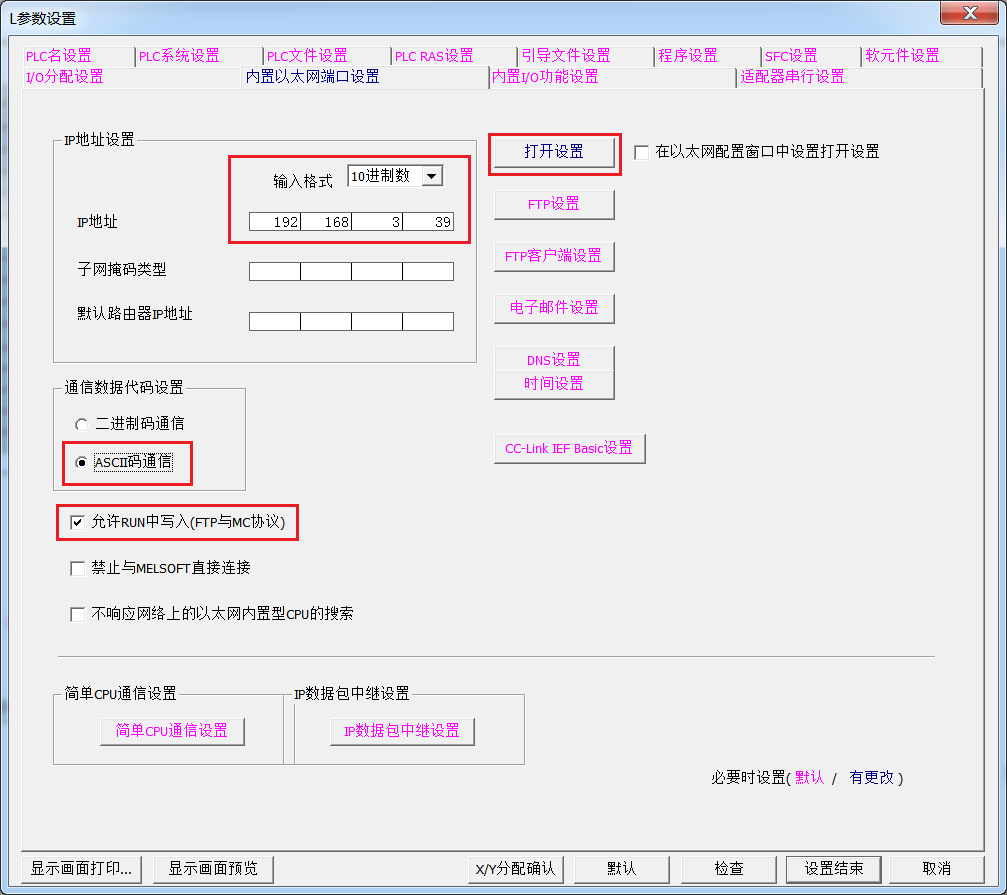Switch to the PLC系统设置 tab
The width and height of the screenshot is (1007, 895).
(179, 56)
